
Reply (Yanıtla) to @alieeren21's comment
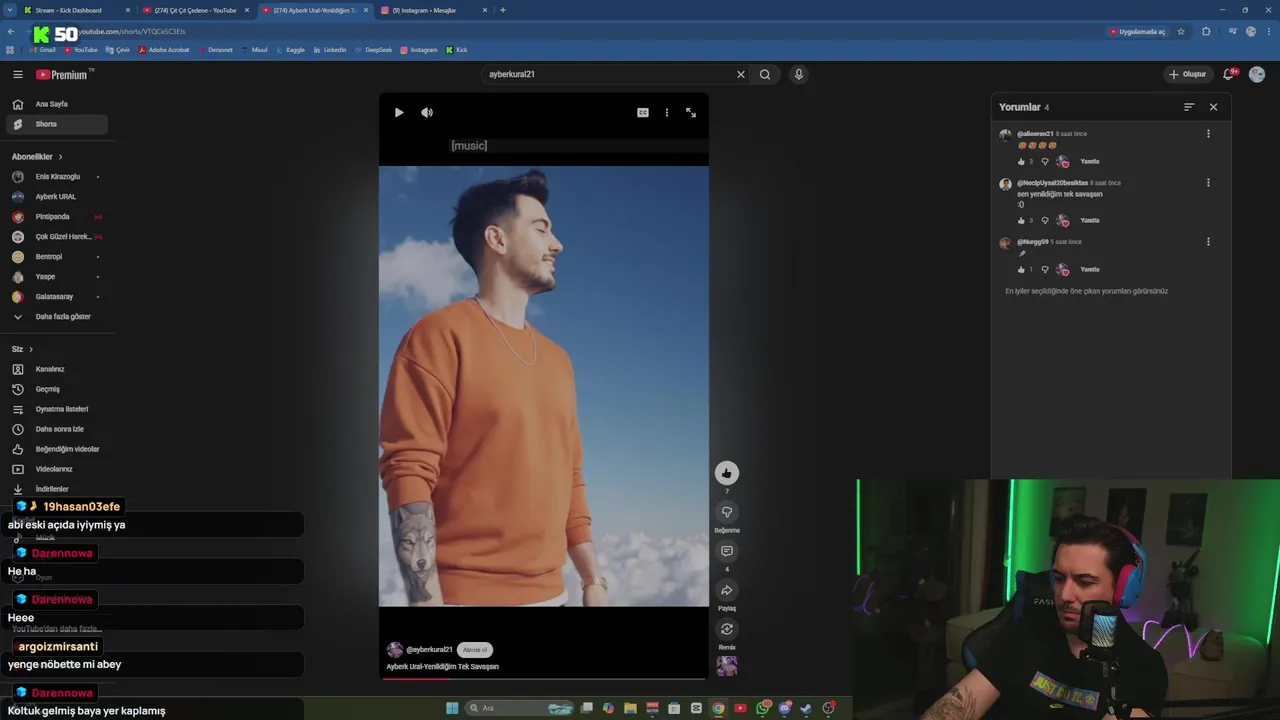[1090, 162]
